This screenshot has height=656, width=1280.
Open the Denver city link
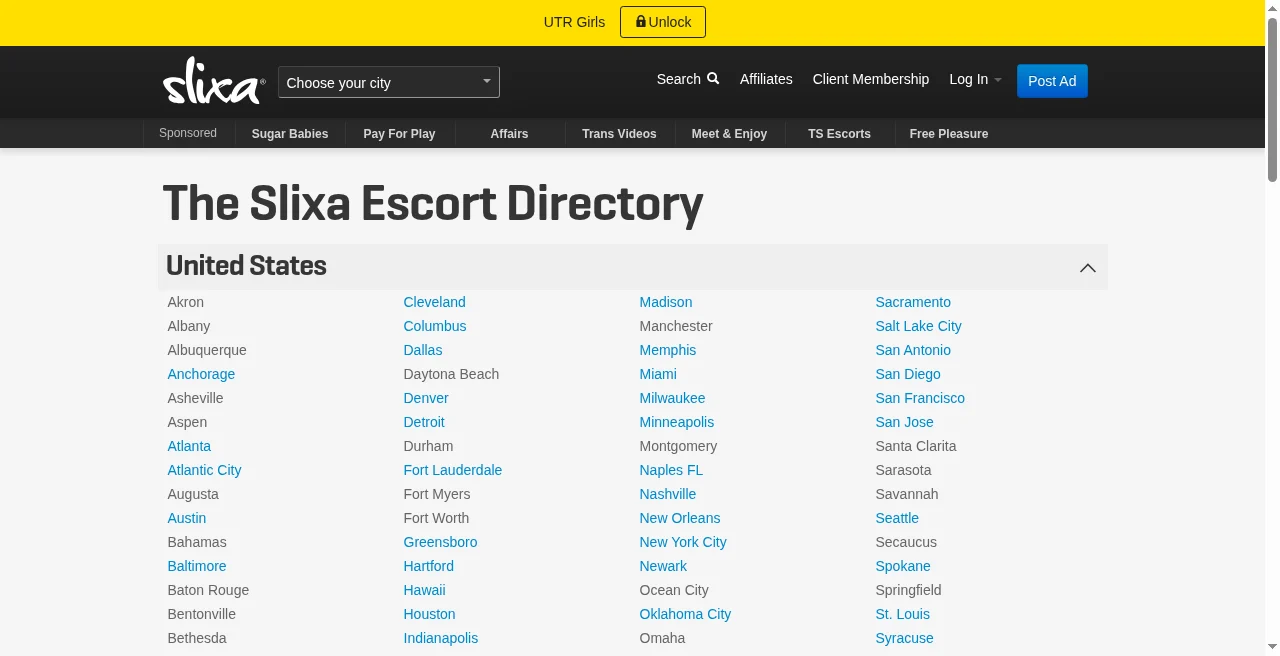(x=426, y=398)
